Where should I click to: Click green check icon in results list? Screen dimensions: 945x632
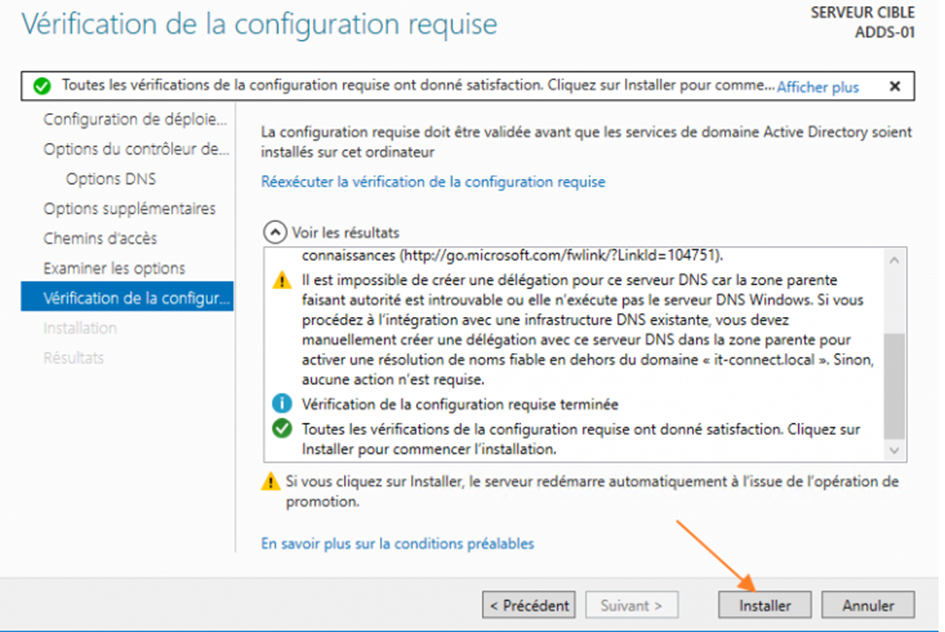[282, 428]
